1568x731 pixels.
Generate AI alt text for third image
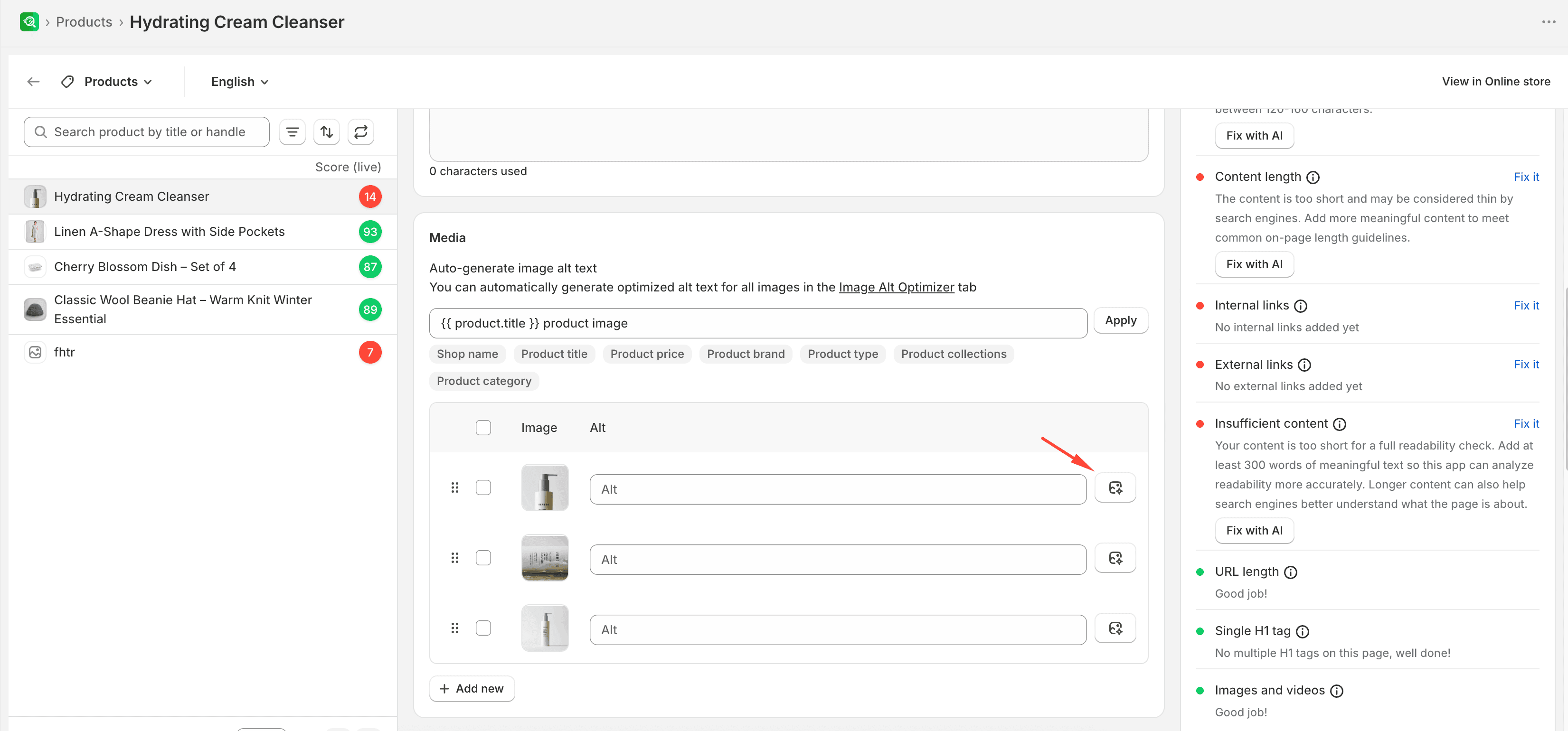pyautogui.click(x=1115, y=628)
